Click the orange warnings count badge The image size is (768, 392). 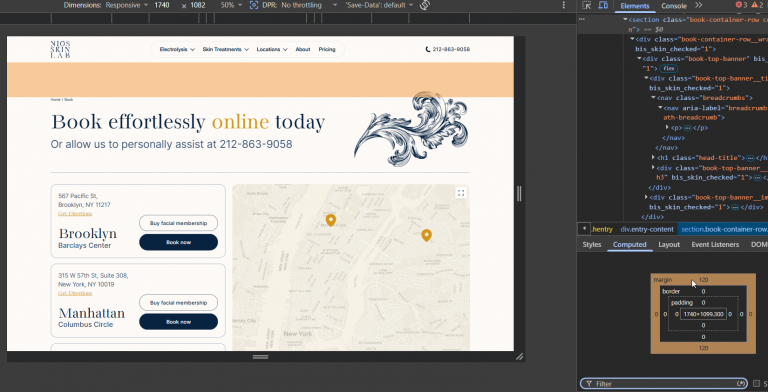tap(757, 5)
